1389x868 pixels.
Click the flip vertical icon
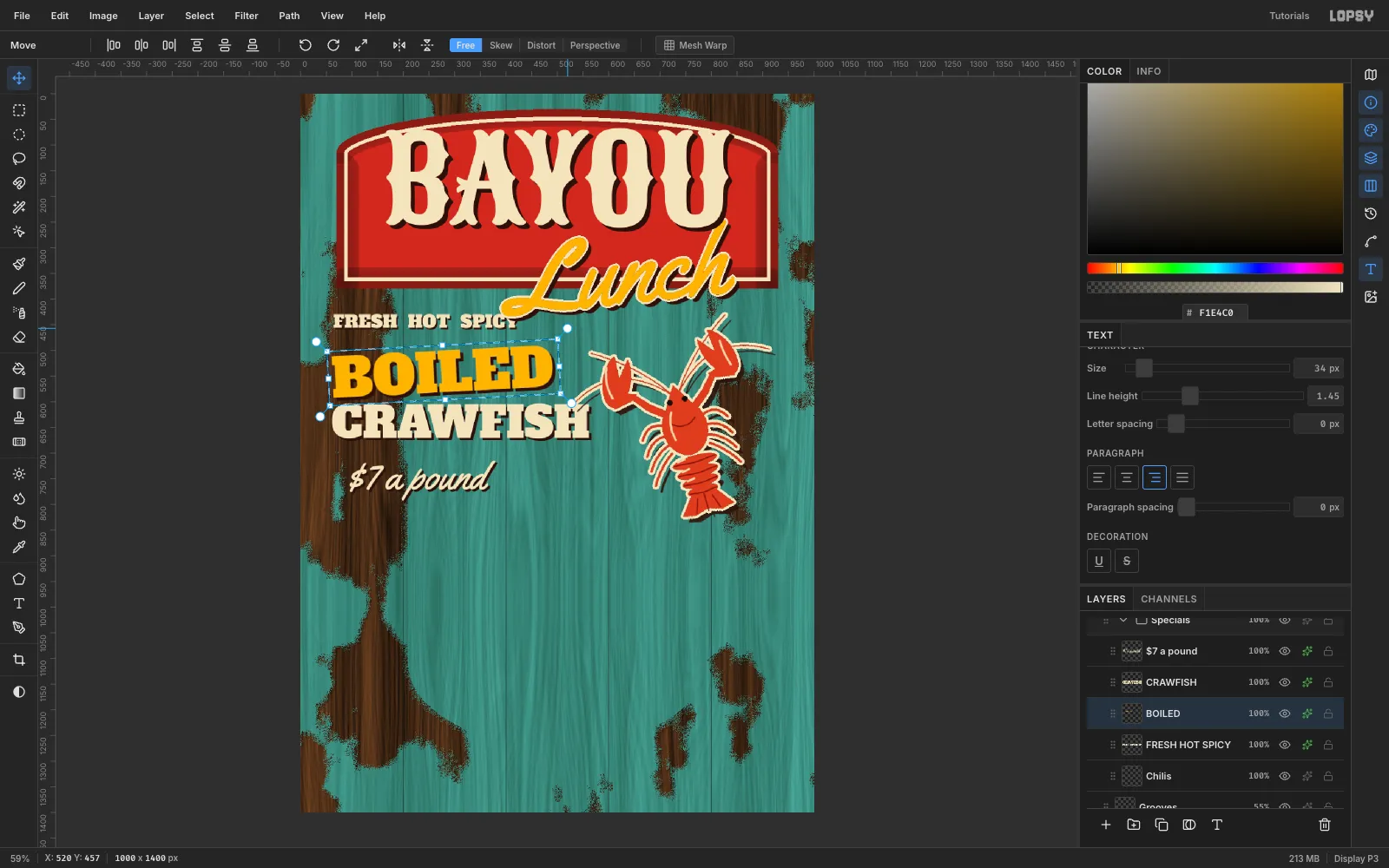coord(427,45)
